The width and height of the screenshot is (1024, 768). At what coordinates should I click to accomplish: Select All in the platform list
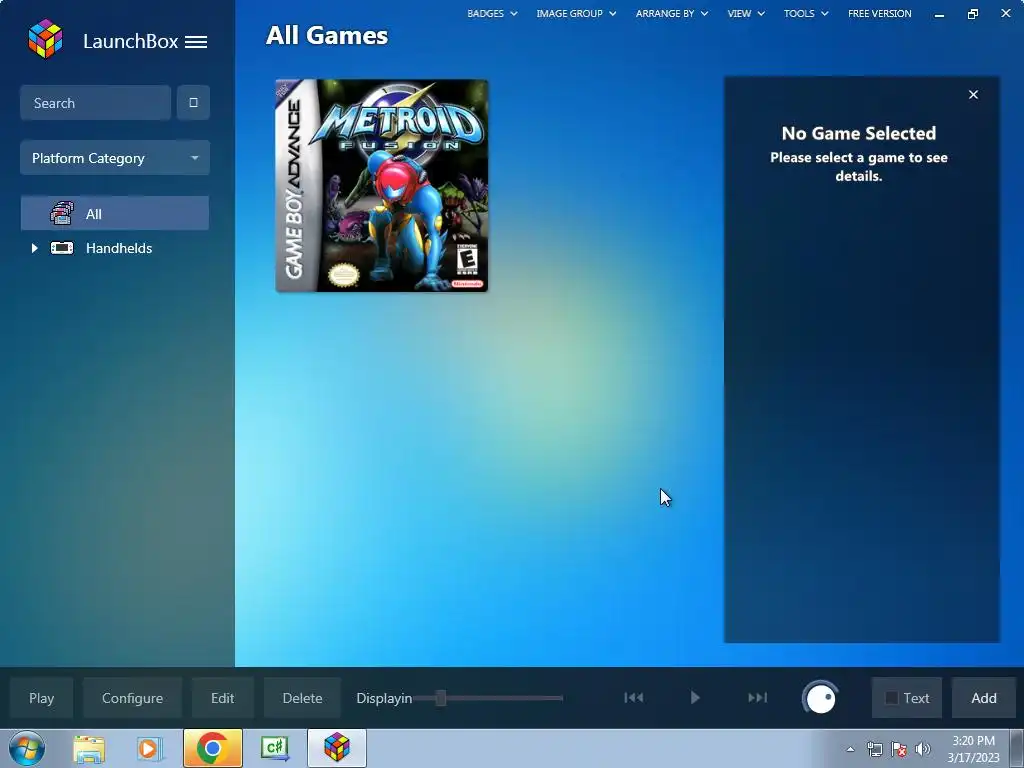(x=115, y=214)
